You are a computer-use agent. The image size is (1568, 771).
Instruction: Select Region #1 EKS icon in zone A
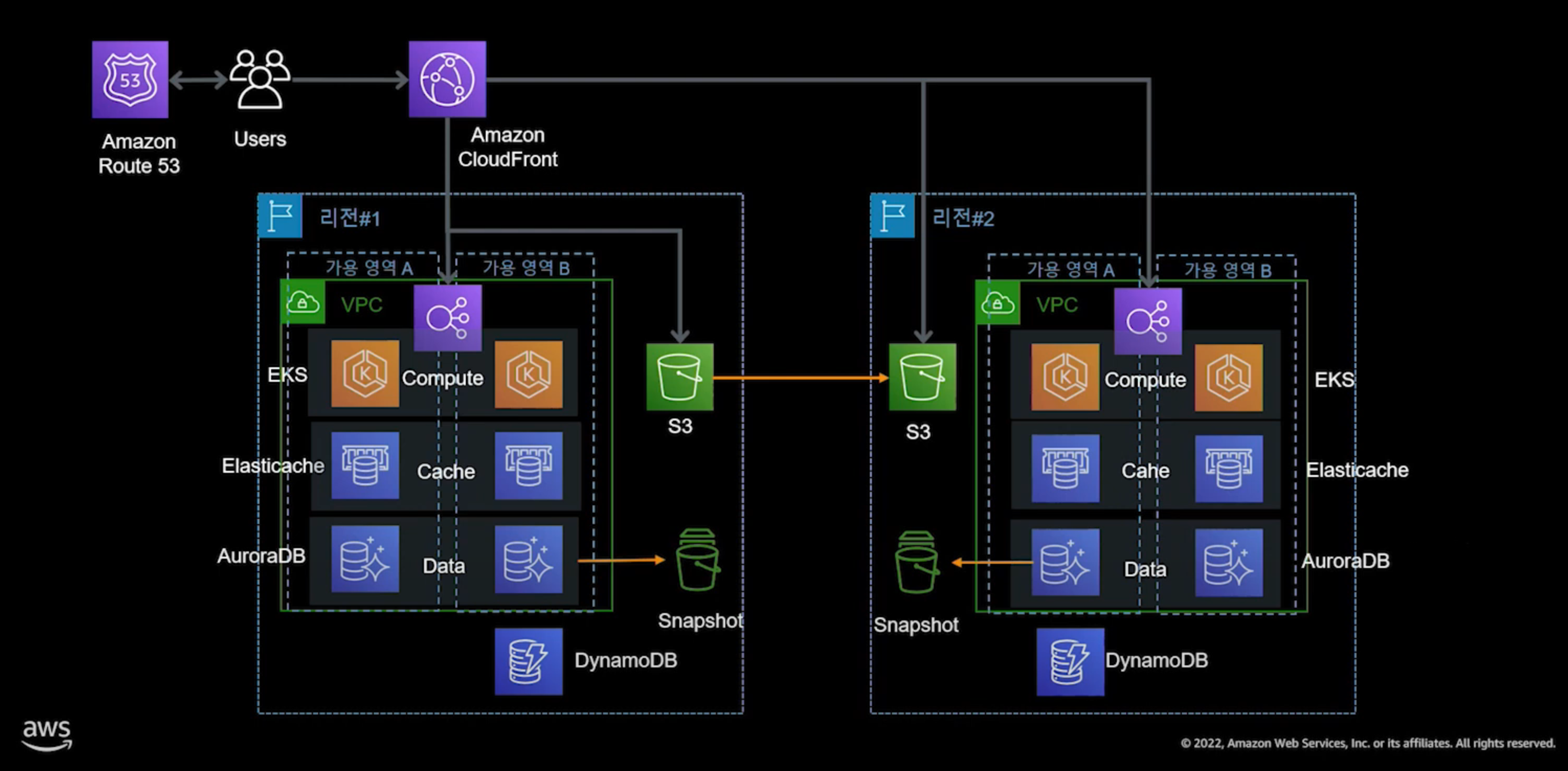coord(365,373)
